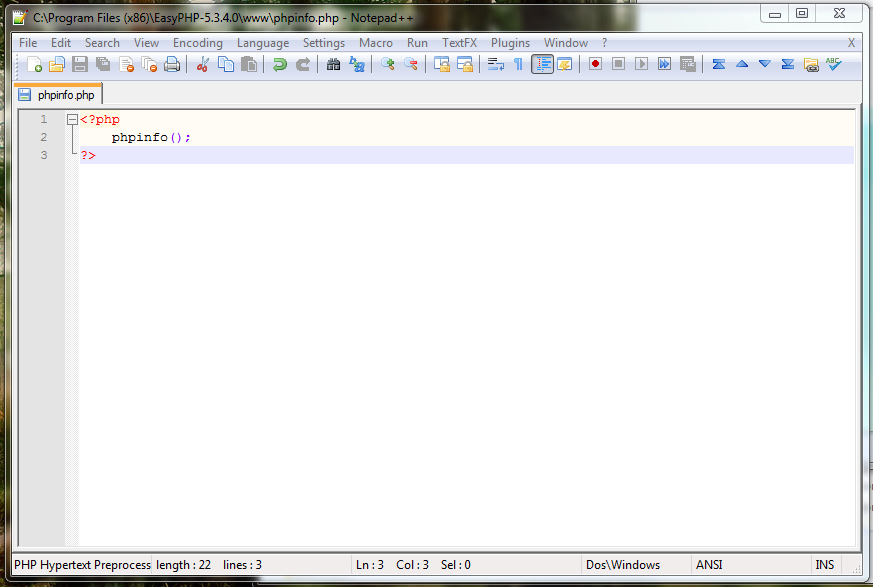Play back the recorded macro

[641, 65]
